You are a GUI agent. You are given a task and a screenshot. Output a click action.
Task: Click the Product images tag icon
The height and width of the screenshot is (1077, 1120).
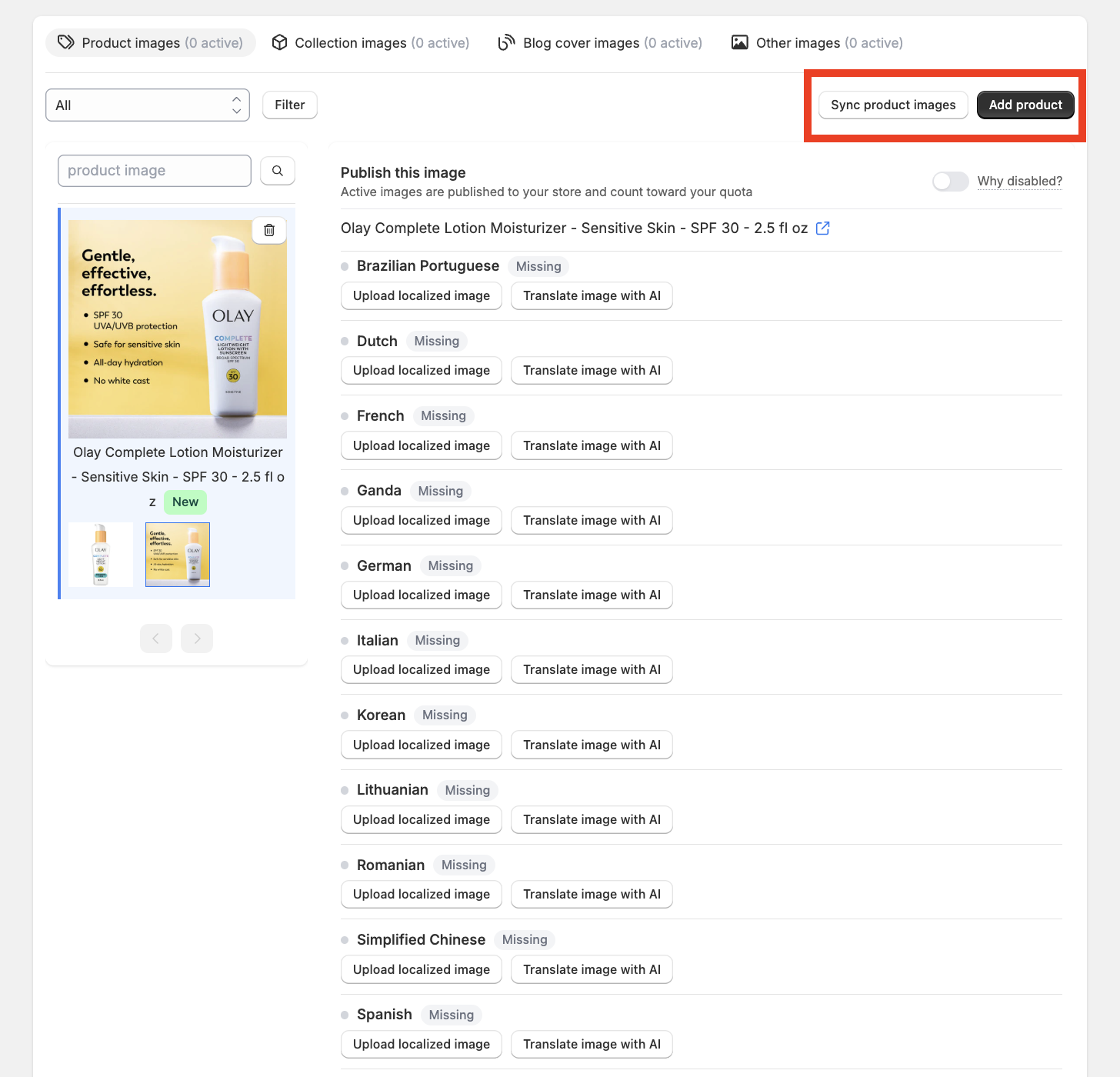coord(66,42)
